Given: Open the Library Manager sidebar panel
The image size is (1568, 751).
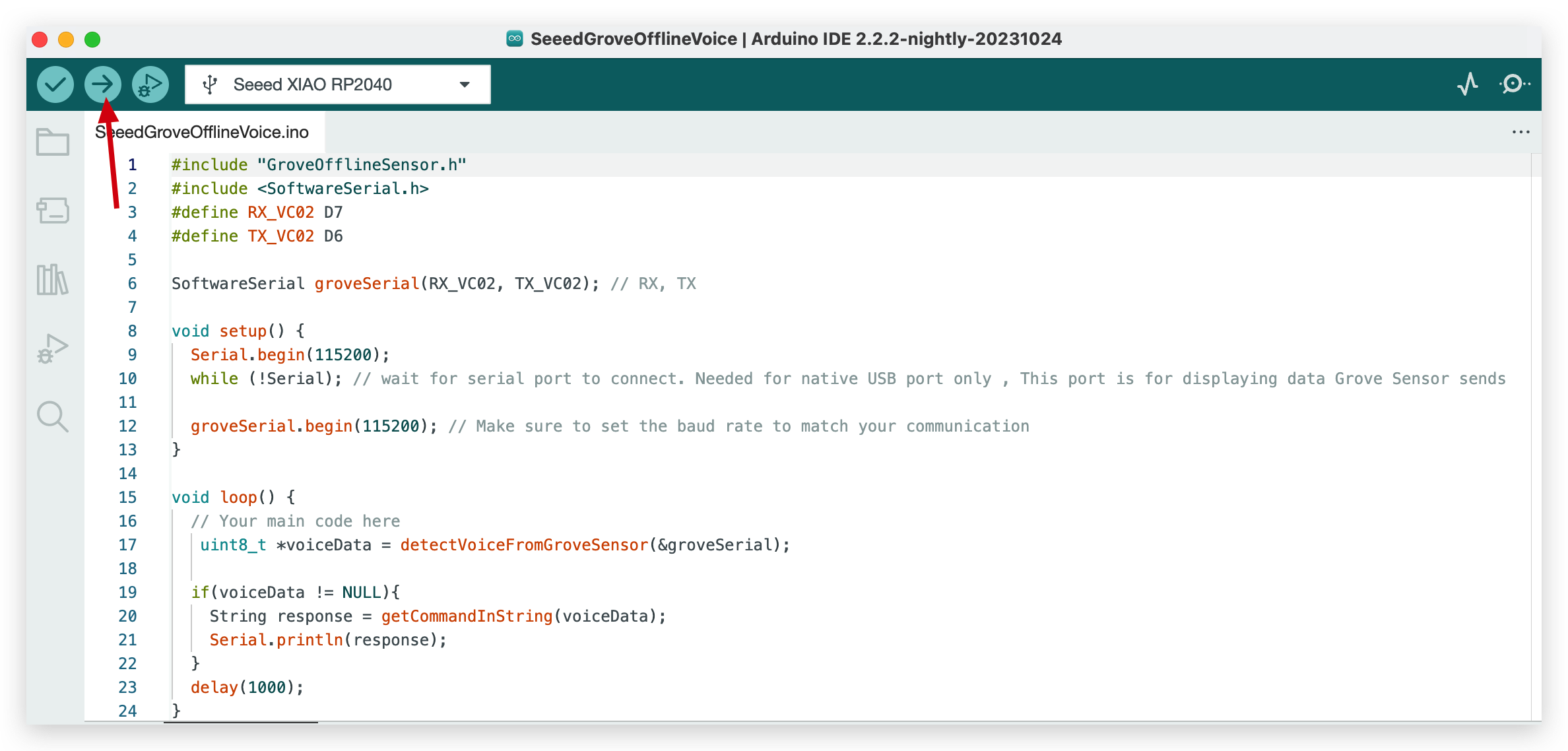Looking at the screenshot, I should [53, 280].
